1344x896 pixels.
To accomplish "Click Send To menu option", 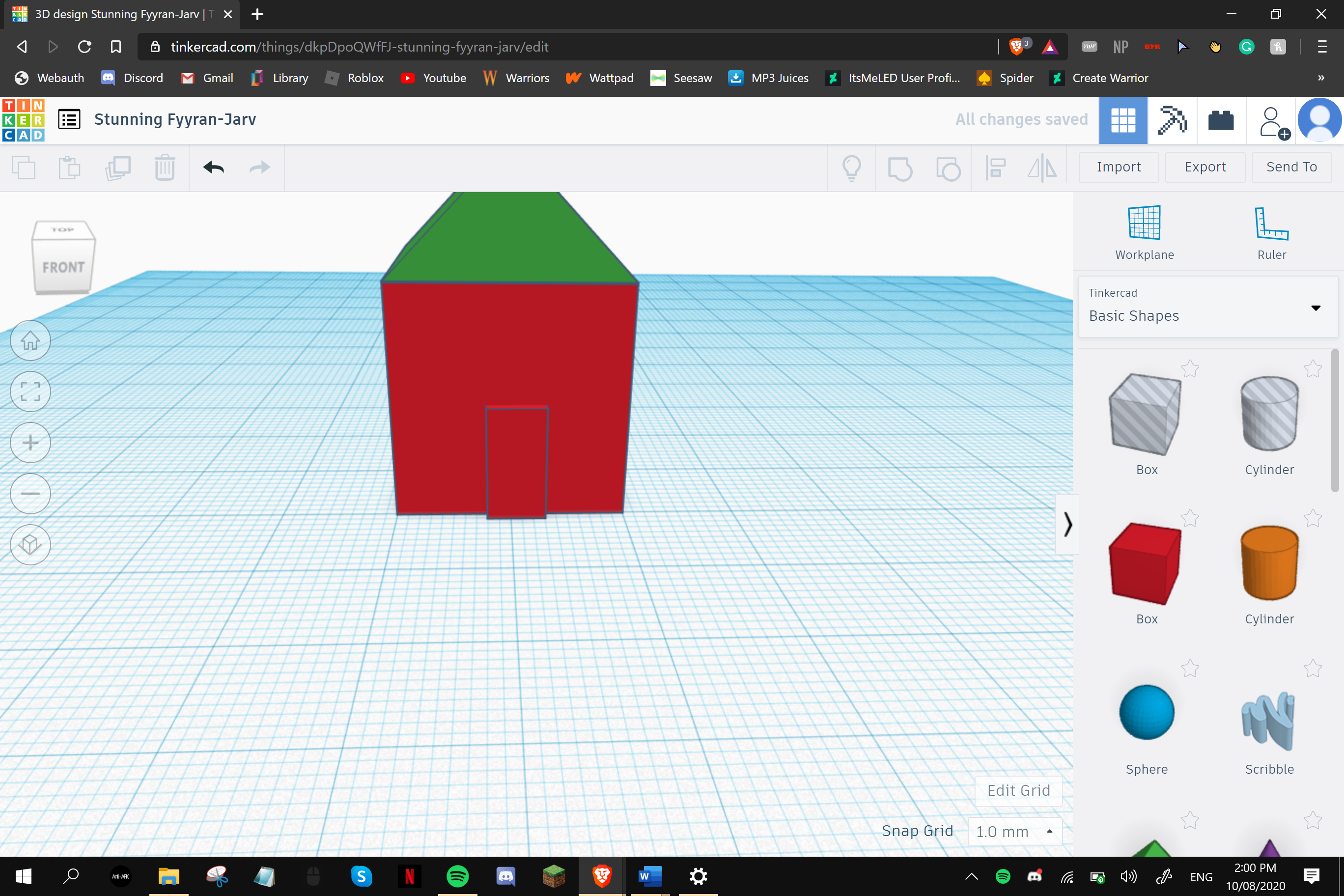I will [x=1291, y=167].
